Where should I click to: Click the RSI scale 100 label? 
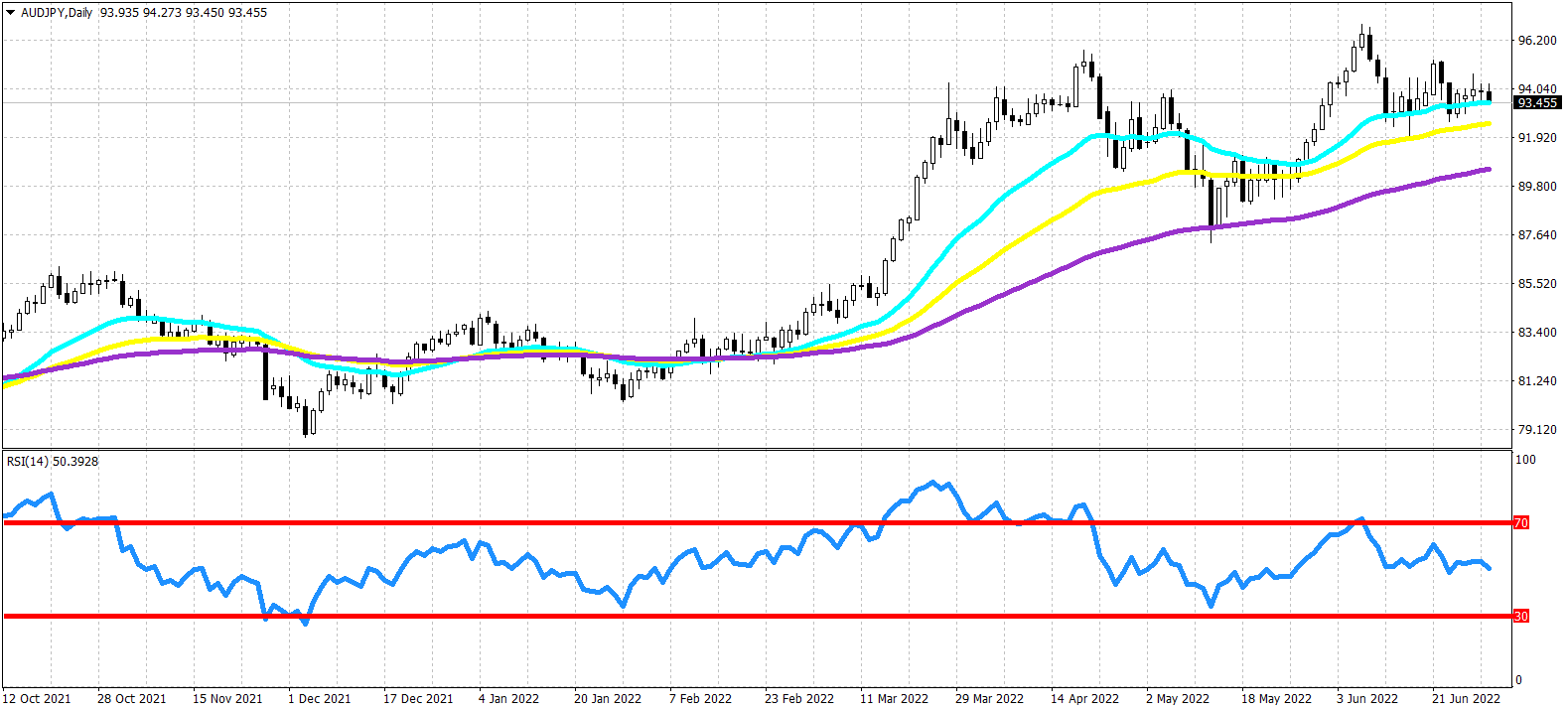1525,460
